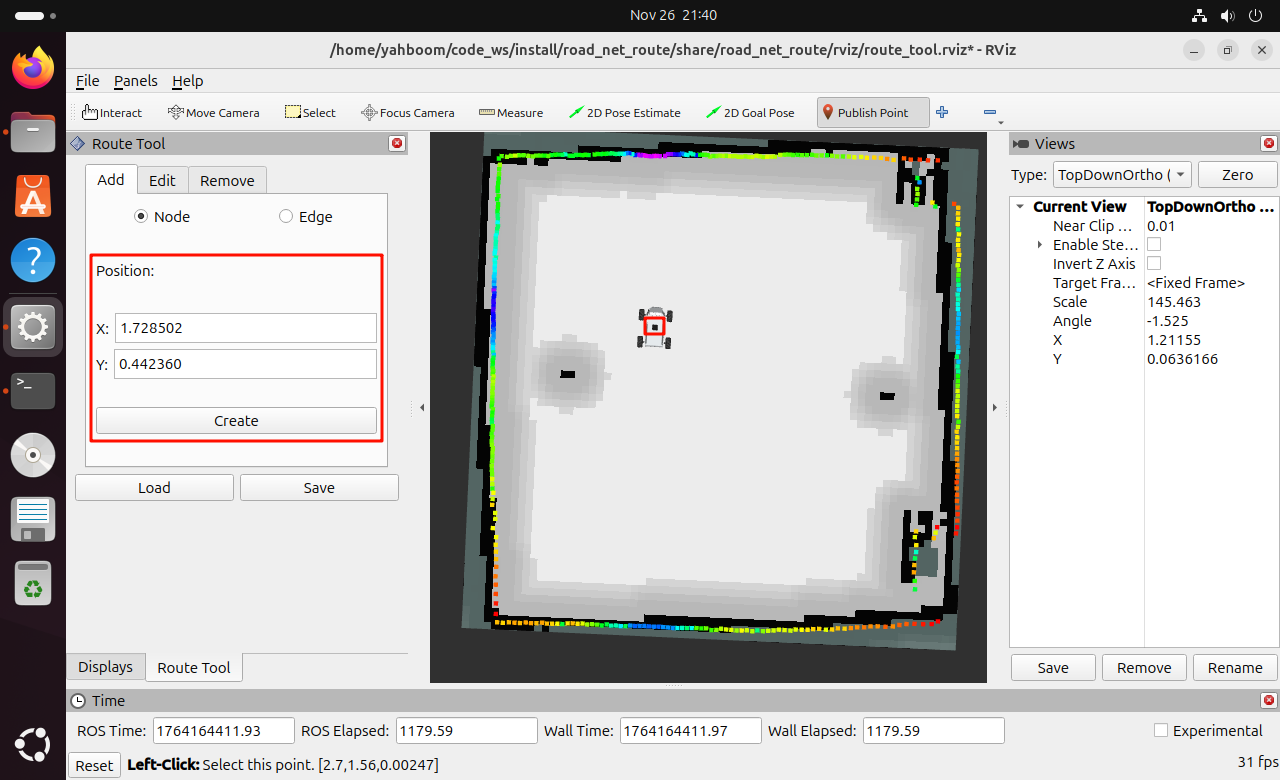Collapse the Current View tree item
The height and width of the screenshot is (780, 1280).
1020,207
